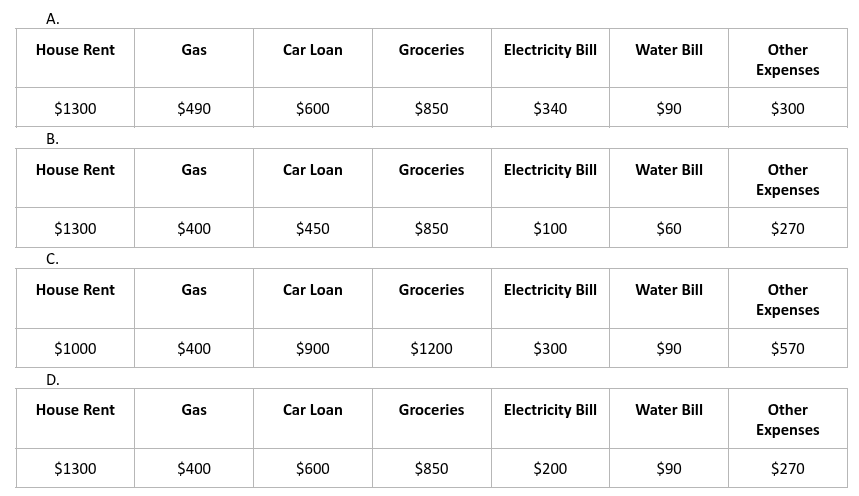Click the House Rent header in table A
The image size is (859, 496).
[75, 50]
